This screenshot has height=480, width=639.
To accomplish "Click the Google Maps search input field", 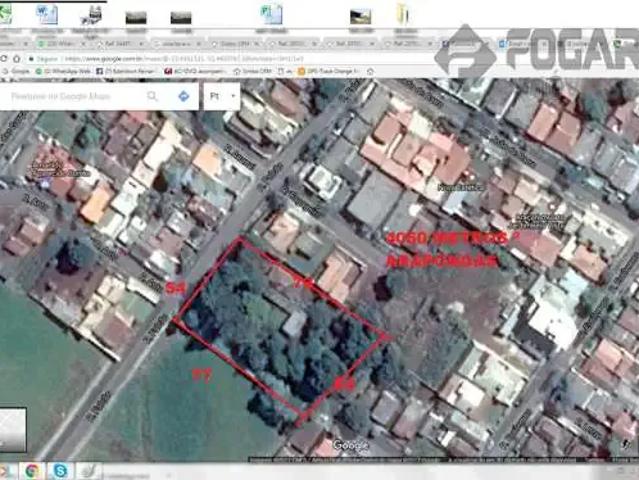I will (x=75, y=96).
